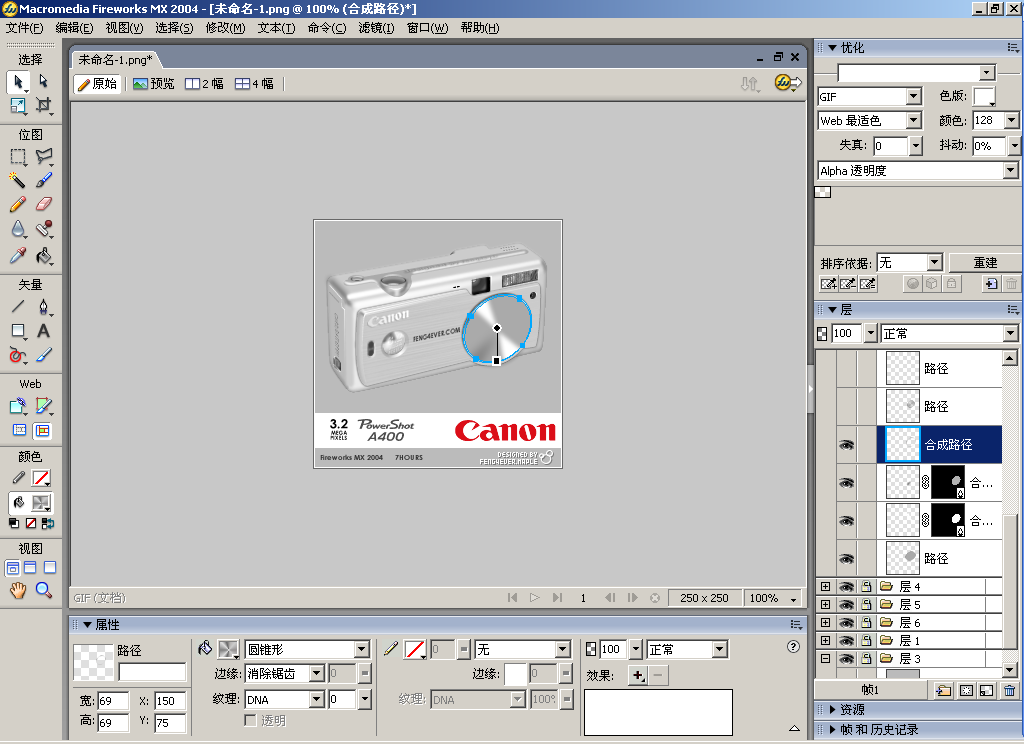Select the Brush tool

(x=43, y=180)
